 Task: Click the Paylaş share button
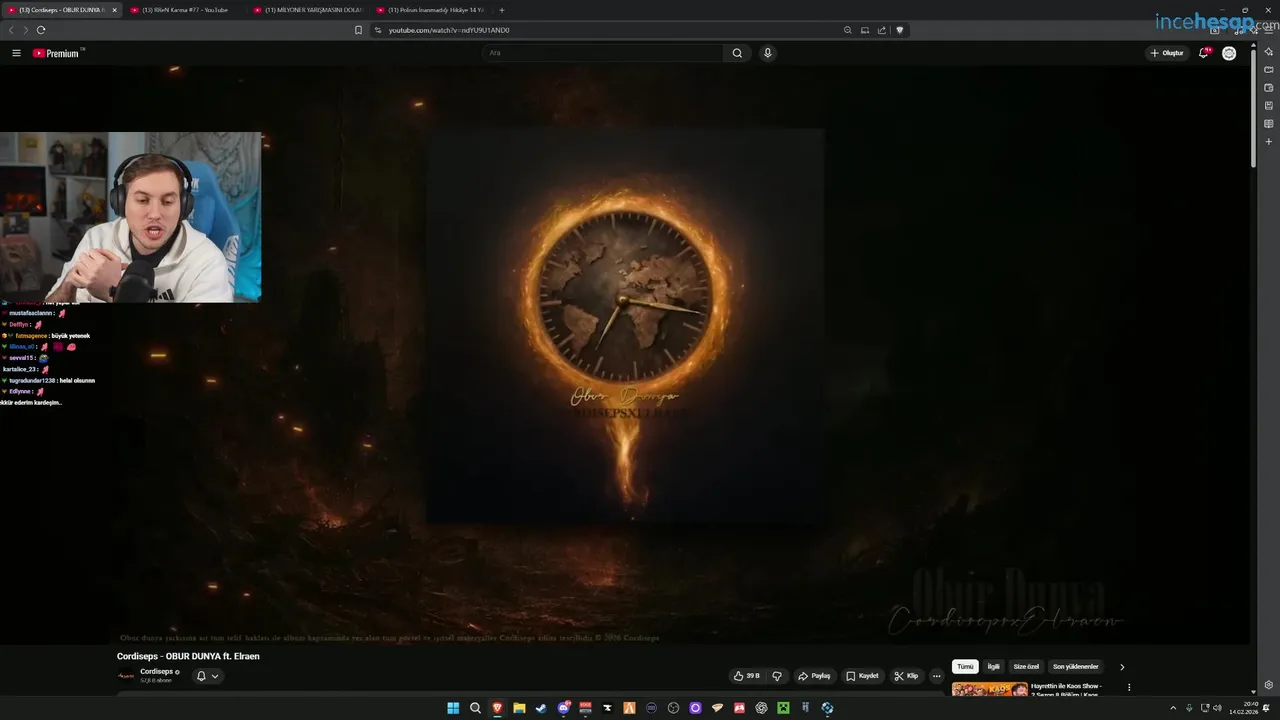click(x=814, y=676)
